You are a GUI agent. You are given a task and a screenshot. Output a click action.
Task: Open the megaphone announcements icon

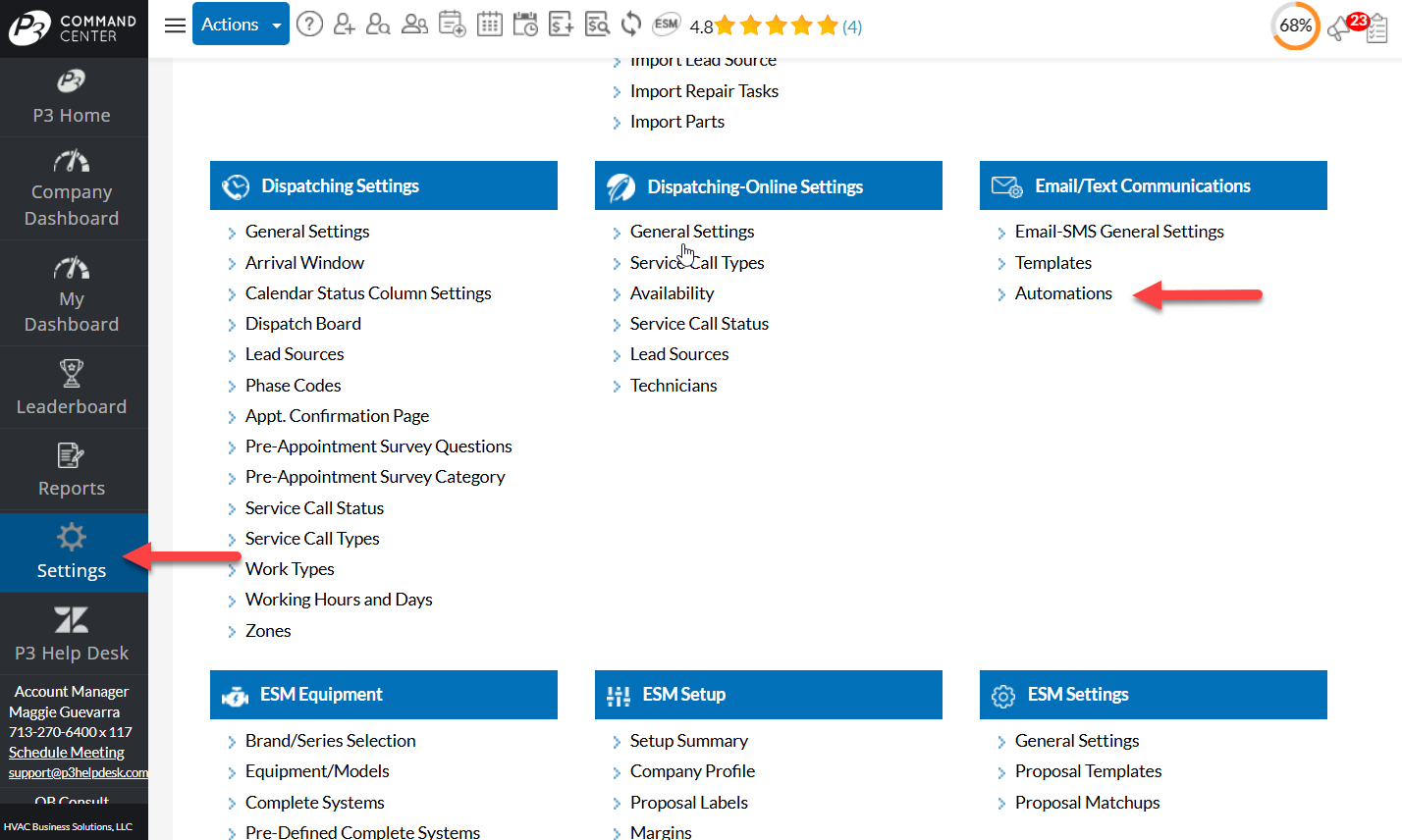[1339, 29]
